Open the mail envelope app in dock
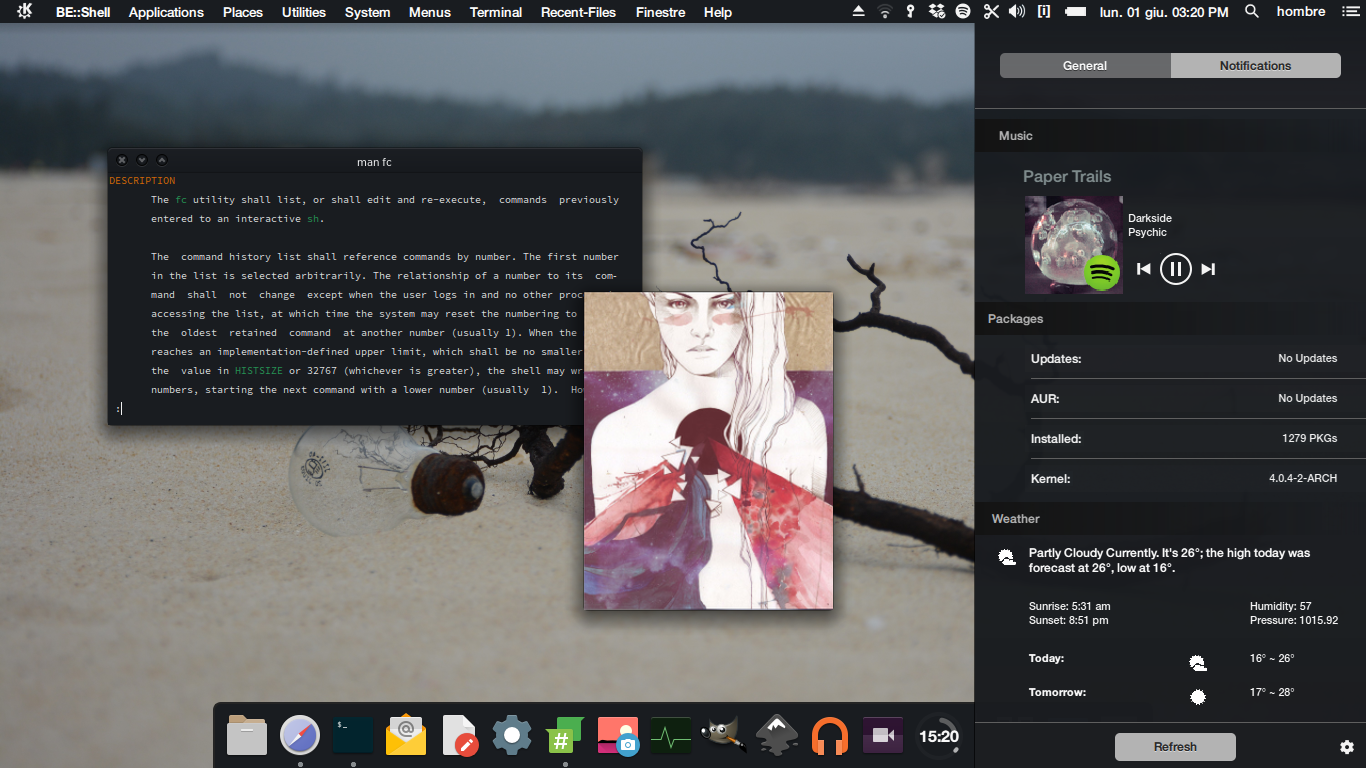 [x=406, y=735]
